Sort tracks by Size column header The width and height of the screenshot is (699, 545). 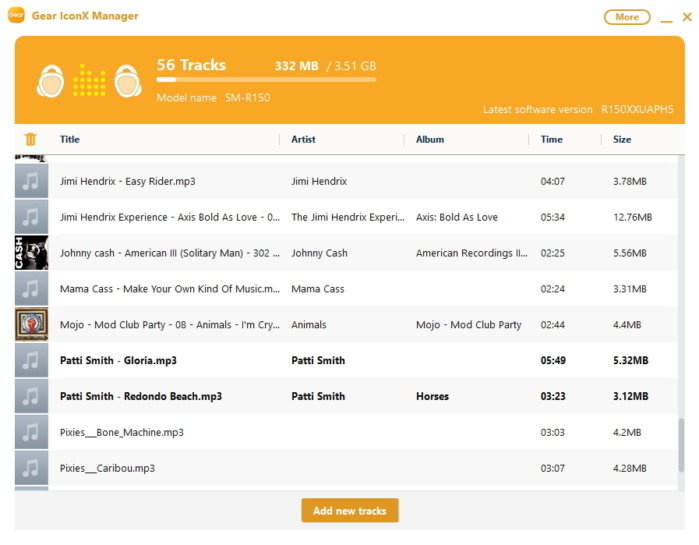pyautogui.click(x=622, y=139)
